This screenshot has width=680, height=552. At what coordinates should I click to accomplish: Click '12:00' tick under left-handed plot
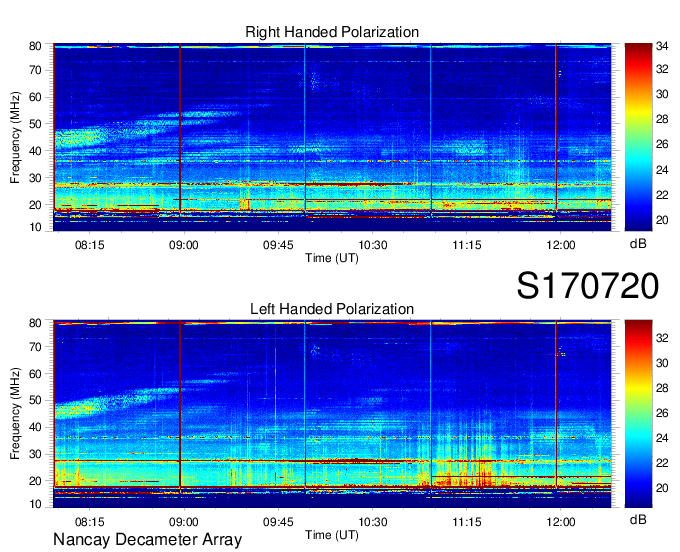[x=561, y=522]
